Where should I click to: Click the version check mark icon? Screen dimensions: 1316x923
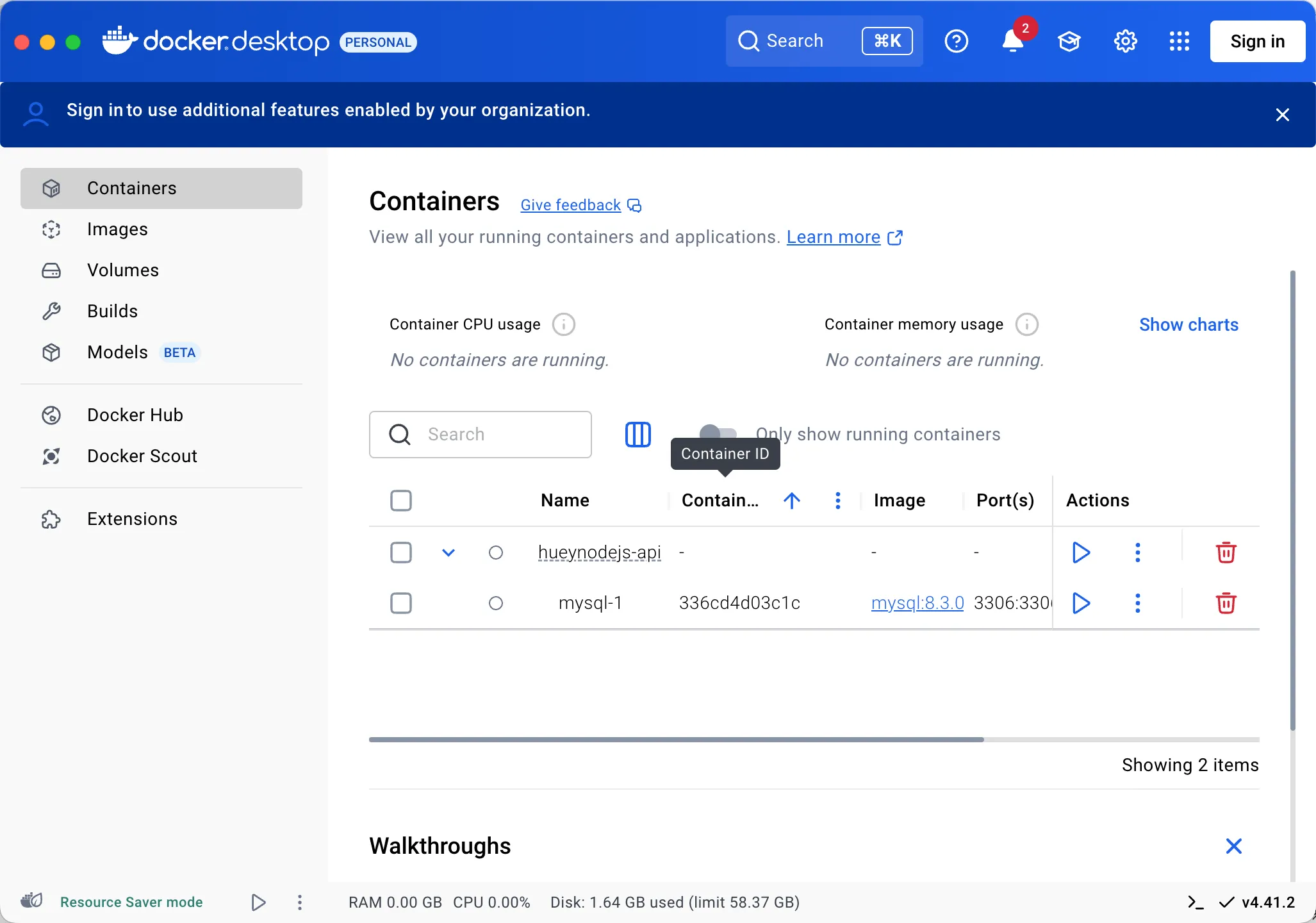(x=1226, y=902)
